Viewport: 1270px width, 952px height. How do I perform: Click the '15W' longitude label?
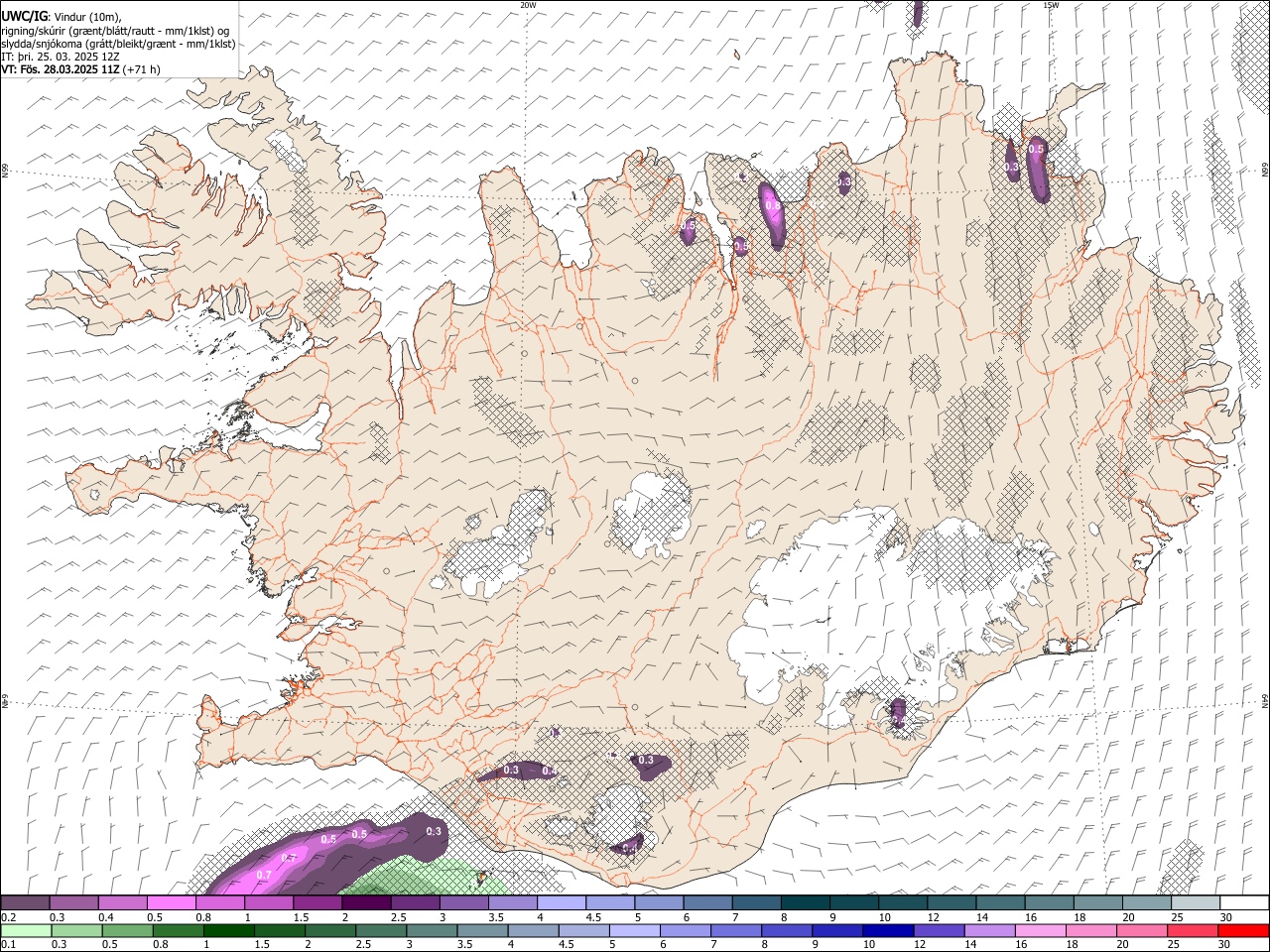(1050, 5)
